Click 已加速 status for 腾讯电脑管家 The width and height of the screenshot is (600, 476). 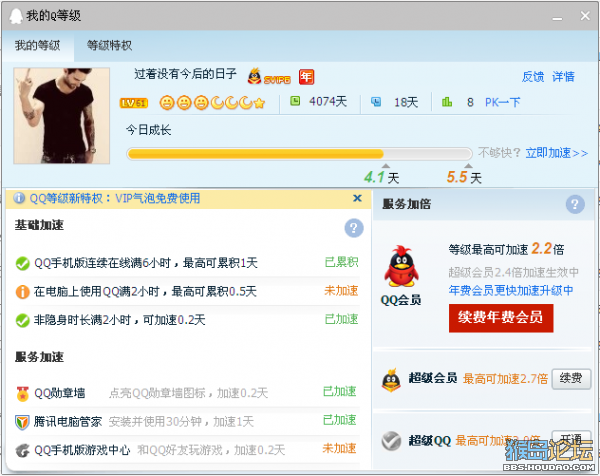340,420
